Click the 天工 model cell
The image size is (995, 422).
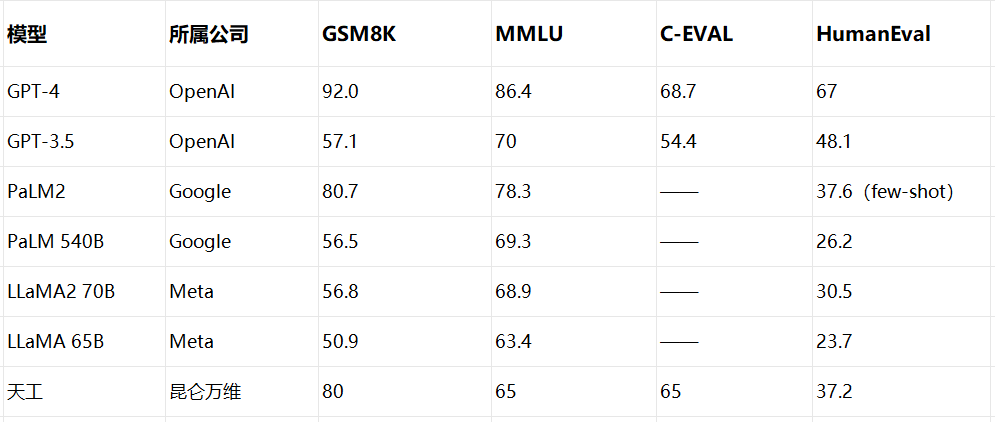point(25,392)
